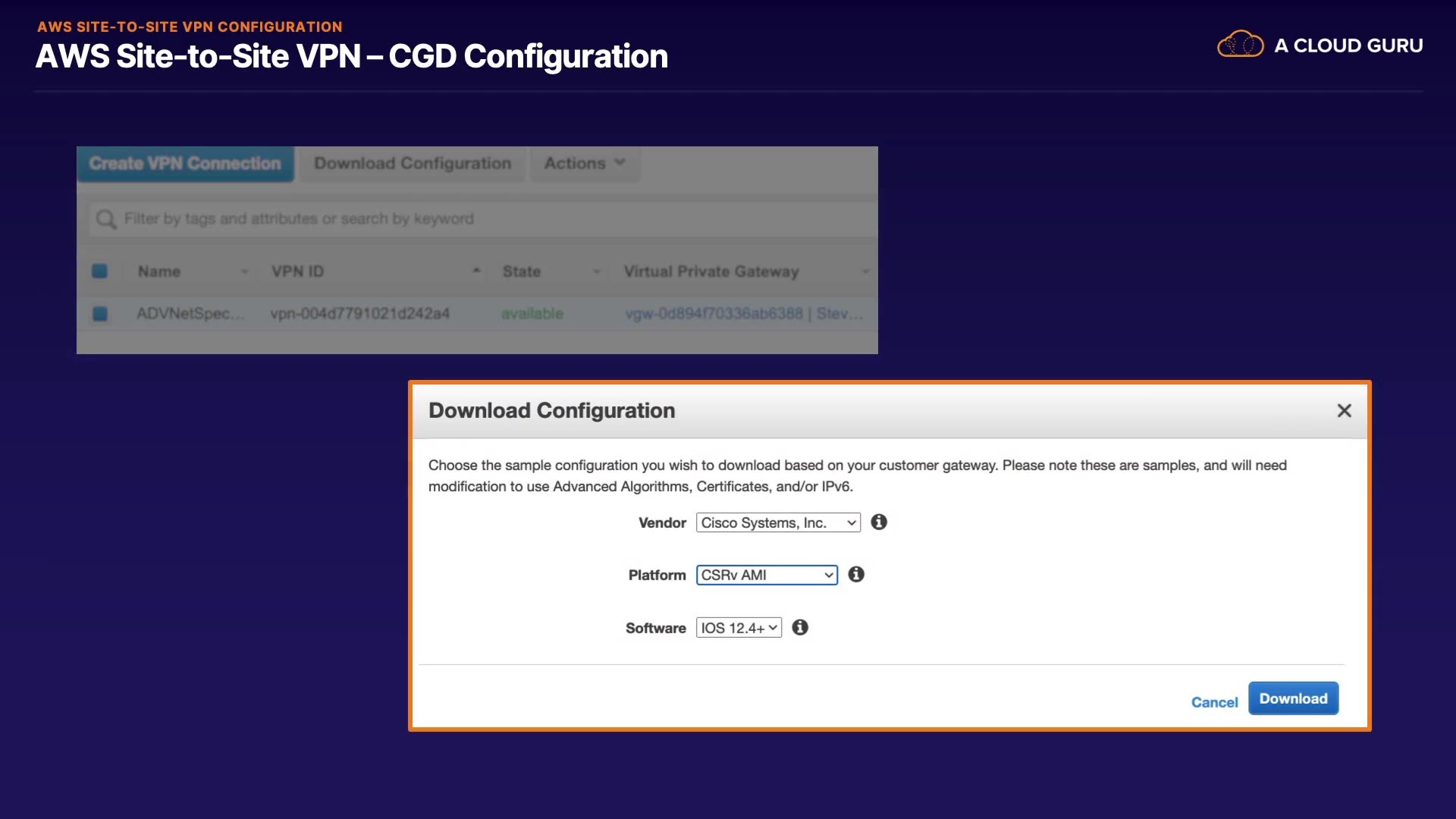Screen dimensions: 1456x819
Task: Click the Download Configuration toolbar button
Action: click(413, 163)
